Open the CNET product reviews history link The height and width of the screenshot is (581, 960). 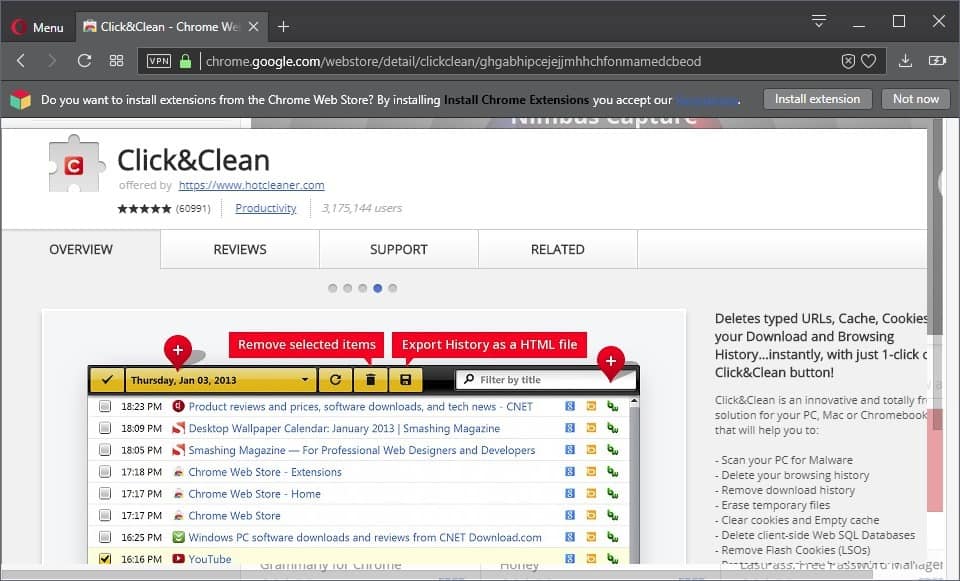(x=361, y=407)
